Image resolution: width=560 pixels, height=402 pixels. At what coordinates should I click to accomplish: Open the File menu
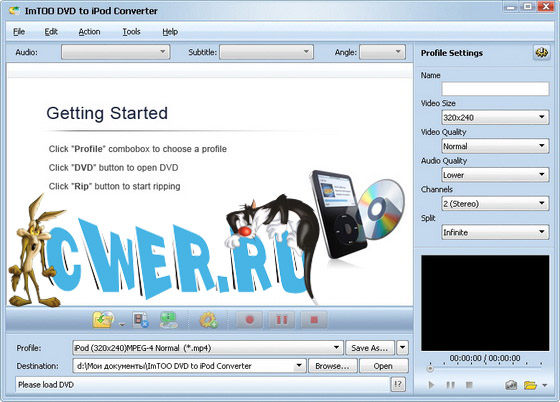[19, 32]
